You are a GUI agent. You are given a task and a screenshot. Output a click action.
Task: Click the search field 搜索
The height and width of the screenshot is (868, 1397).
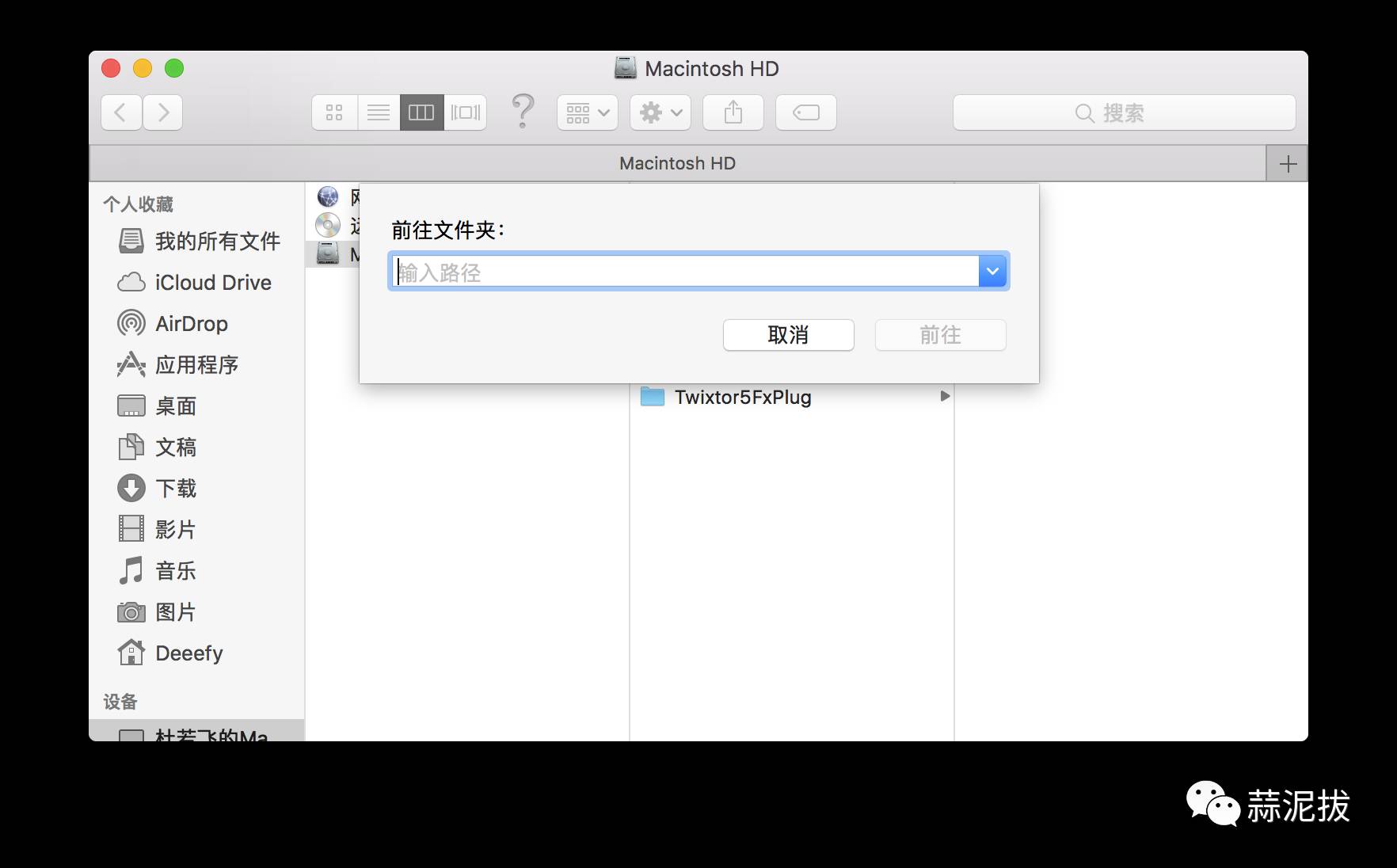coord(1124,112)
